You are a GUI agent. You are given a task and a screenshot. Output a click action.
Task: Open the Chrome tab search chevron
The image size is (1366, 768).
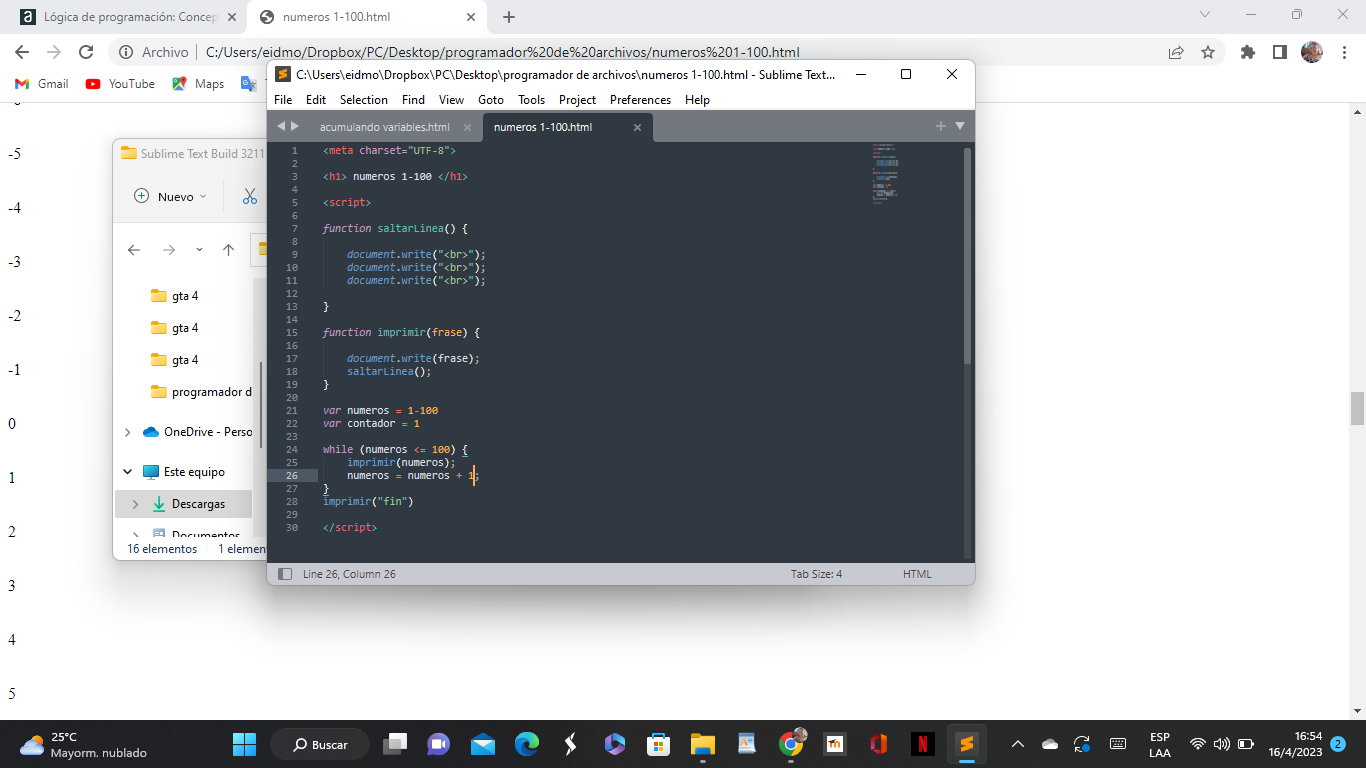(1205, 14)
